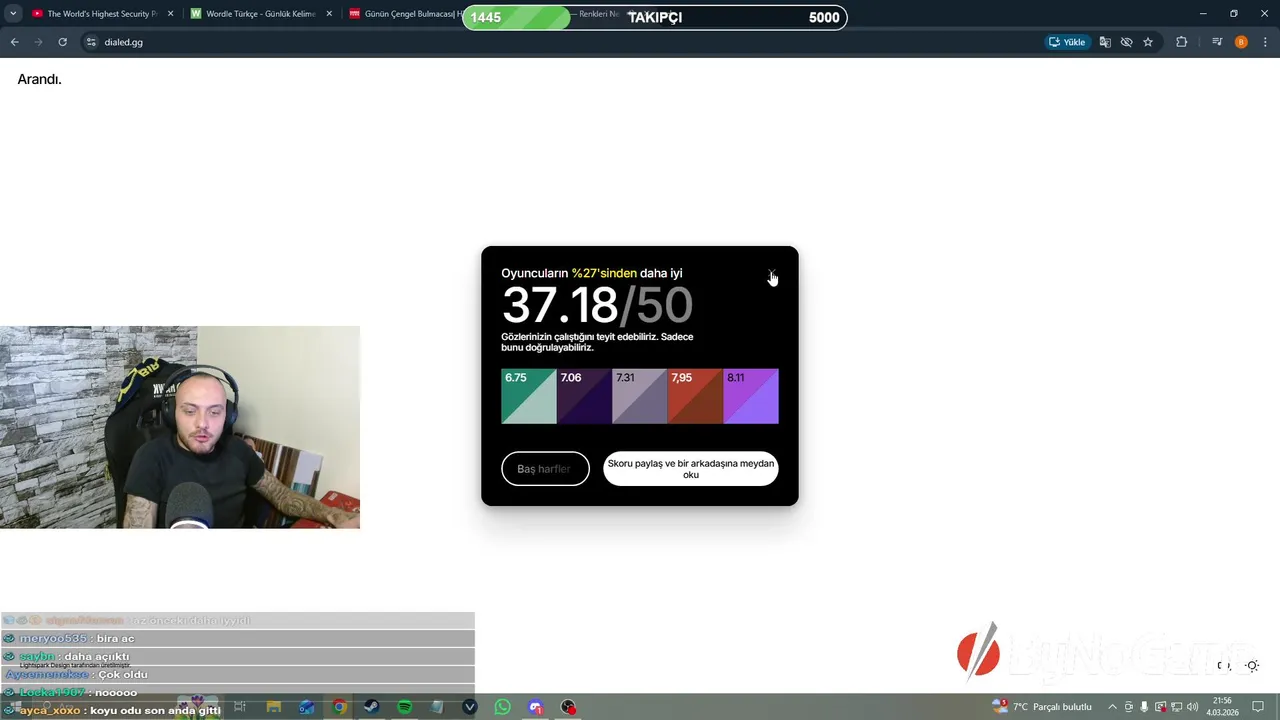Open the volume tray icon
The width and height of the screenshot is (1280, 720).
(x=1193, y=707)
